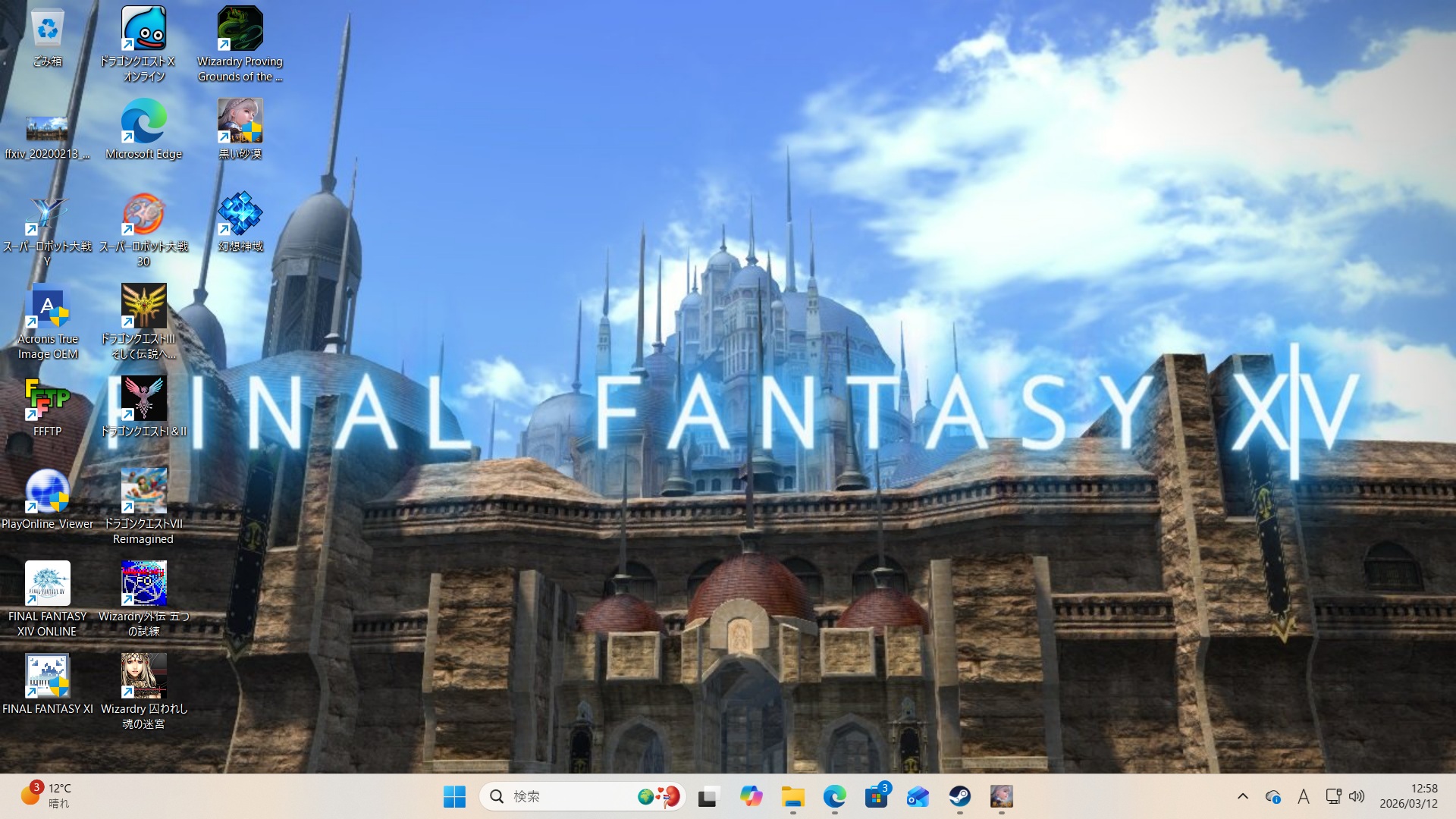Expand the hidden system tray icons chevron

click(x=1242, y=796)
